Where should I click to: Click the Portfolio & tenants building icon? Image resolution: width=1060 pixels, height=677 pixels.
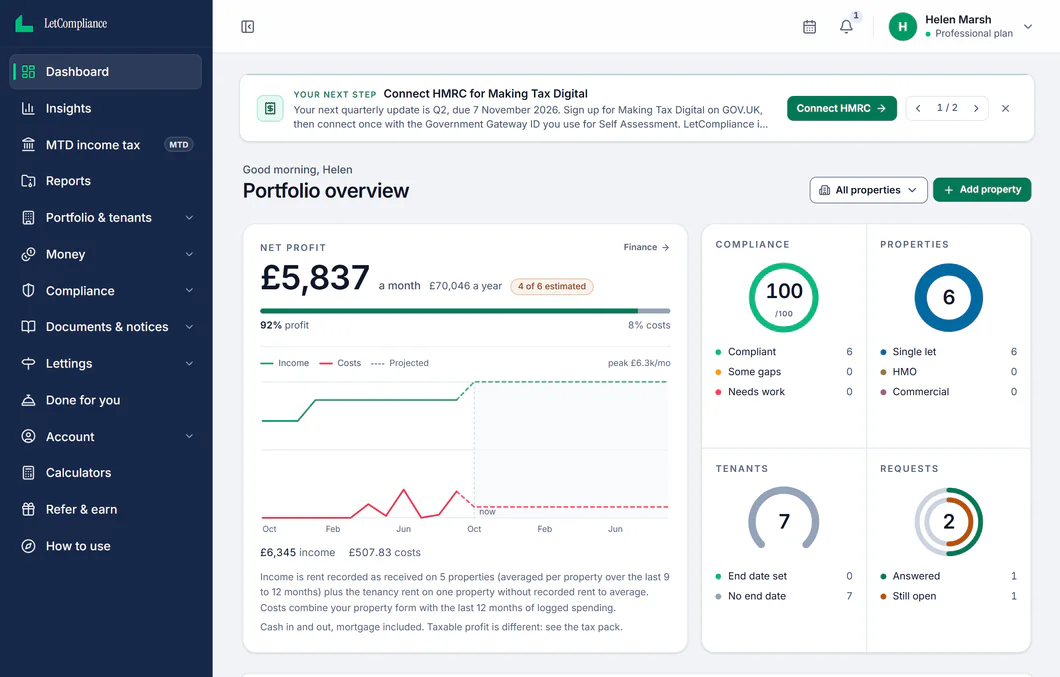pyautogui.click(x=28, y=218)
